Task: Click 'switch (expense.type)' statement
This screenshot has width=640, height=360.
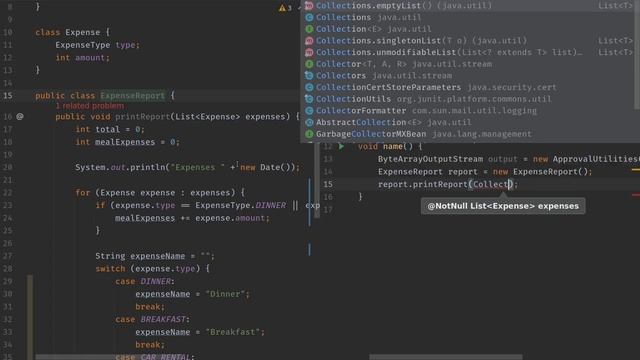Action: (152, 269)
